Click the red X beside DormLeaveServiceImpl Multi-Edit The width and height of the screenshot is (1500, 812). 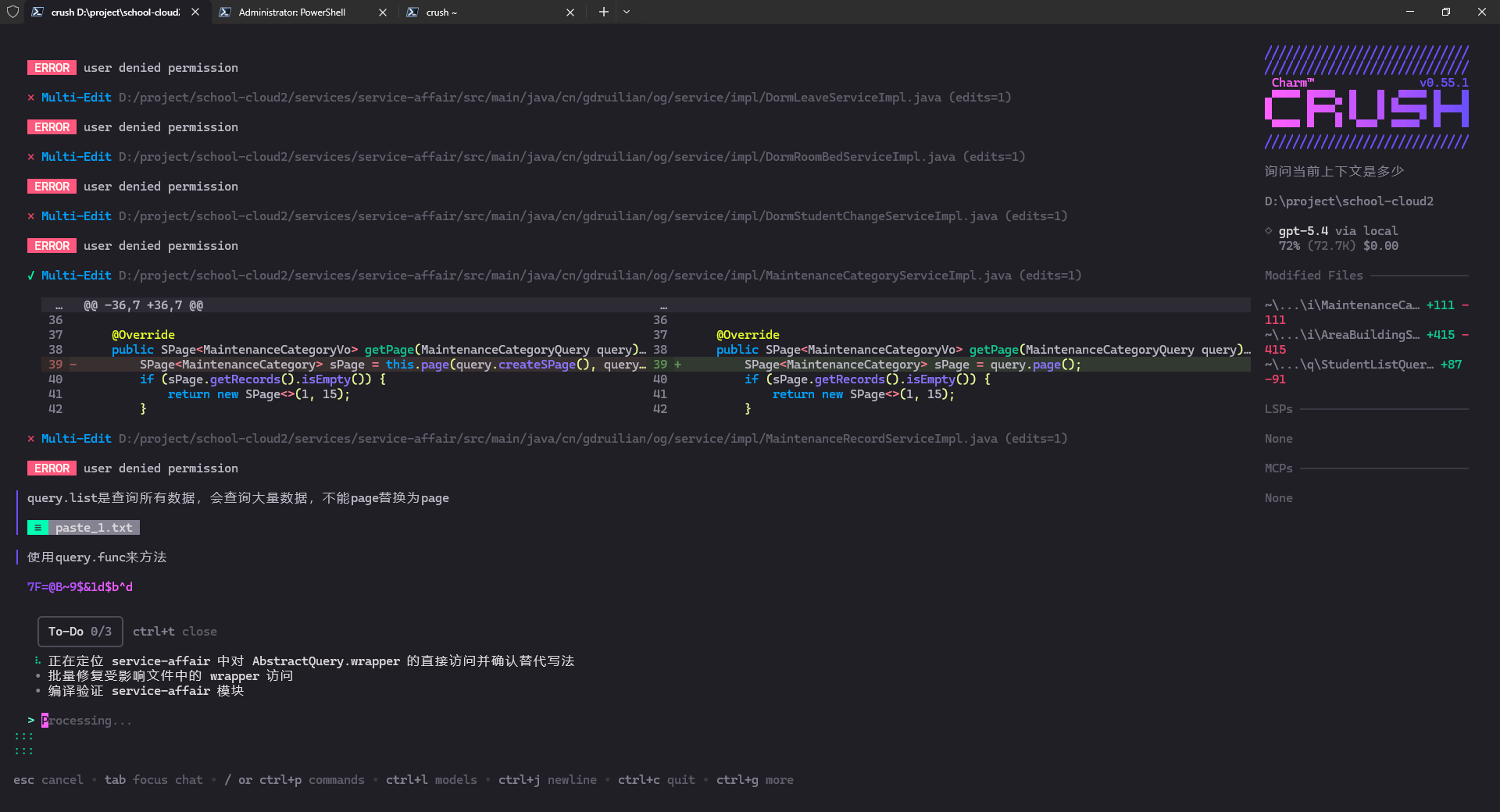30,98
